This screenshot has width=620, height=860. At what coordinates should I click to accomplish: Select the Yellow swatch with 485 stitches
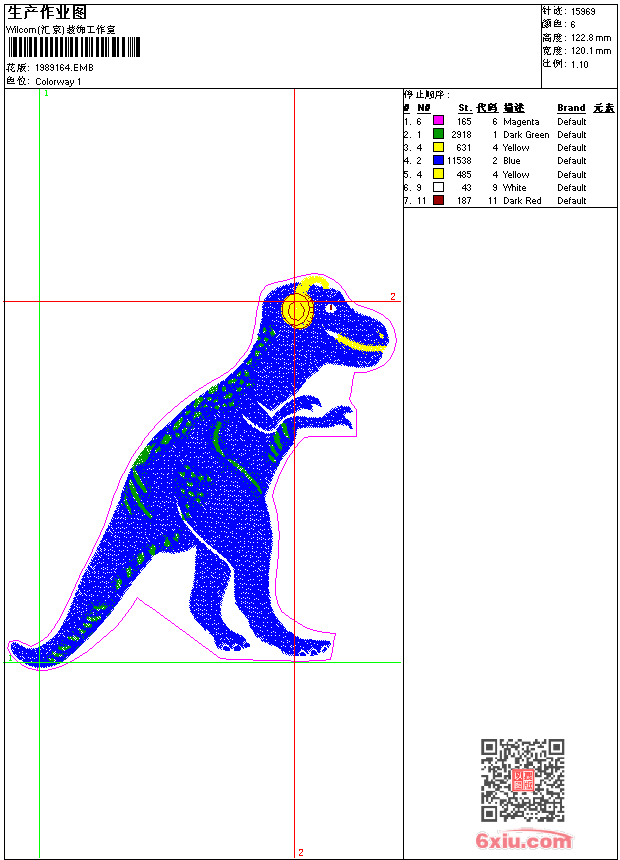click(438, 174)
